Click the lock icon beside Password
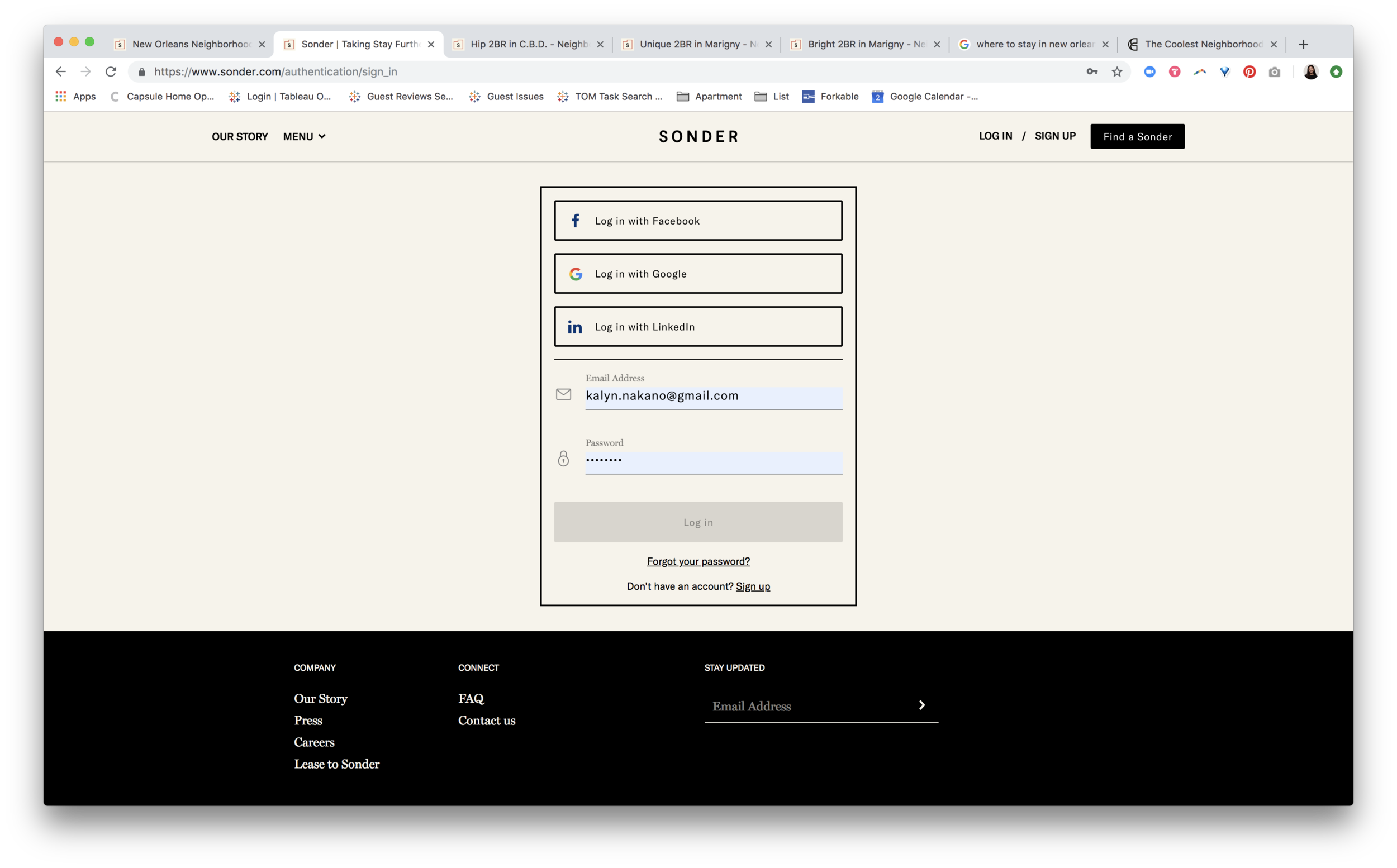This screenshot has width=1397, height=868. pos(563,458)
